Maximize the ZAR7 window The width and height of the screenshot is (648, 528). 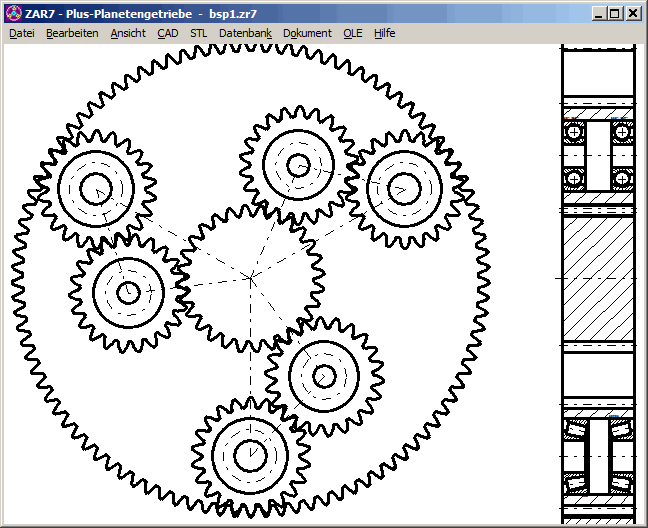click(614, 14)
